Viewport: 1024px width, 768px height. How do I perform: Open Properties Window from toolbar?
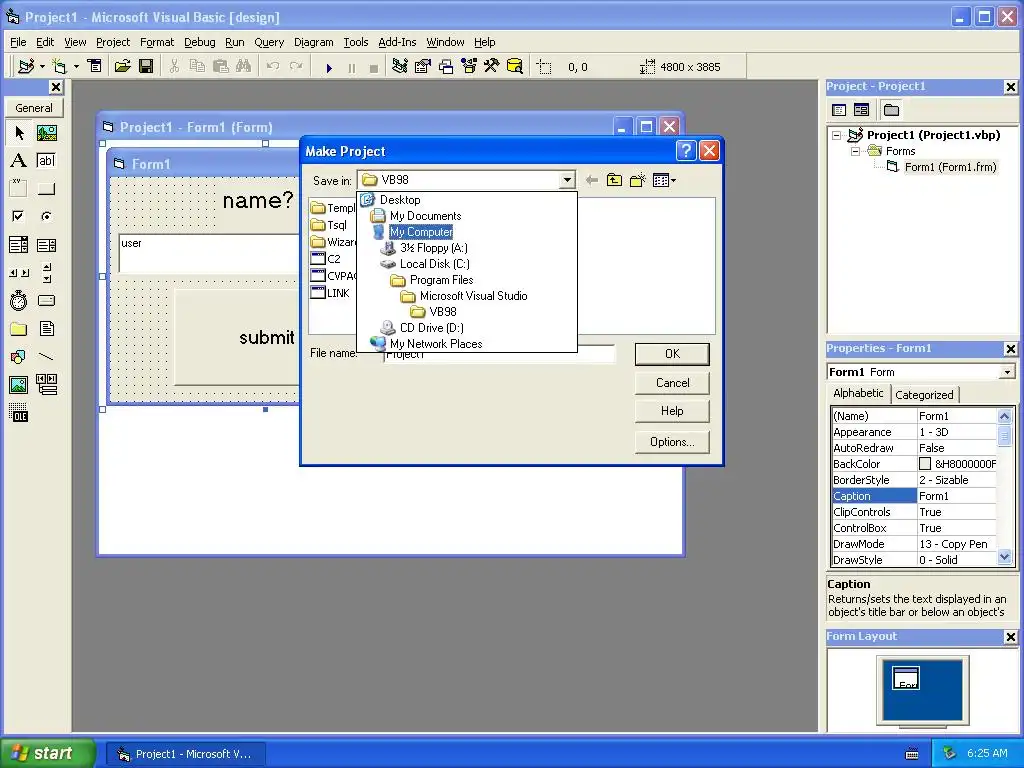pyautogui.click(x=423, y=67)
